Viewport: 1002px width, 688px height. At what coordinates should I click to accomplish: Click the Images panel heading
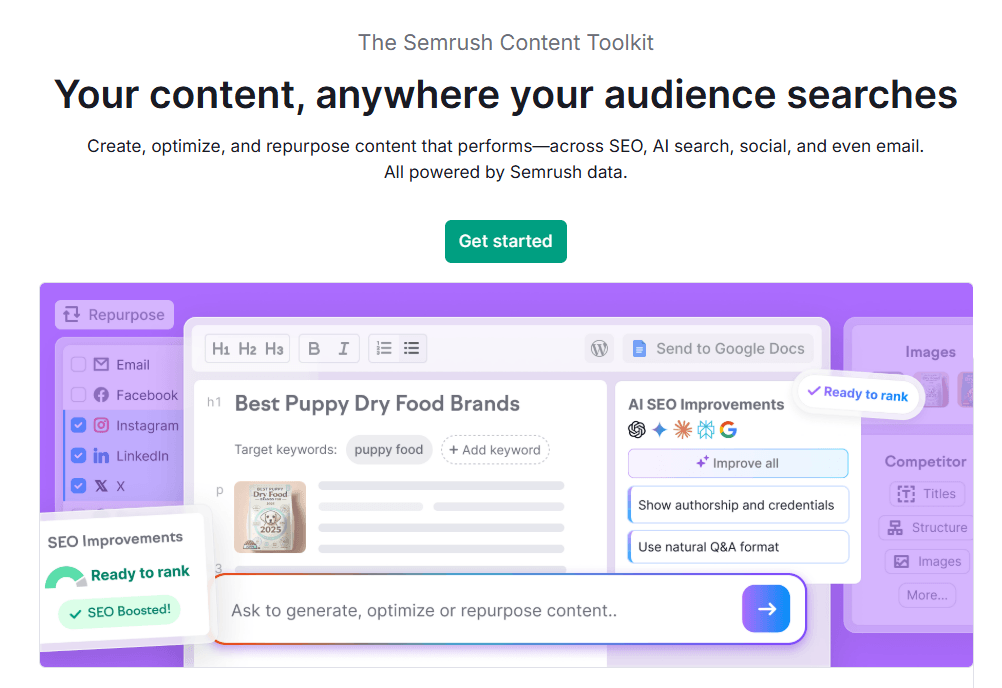[x=930, y=352]
